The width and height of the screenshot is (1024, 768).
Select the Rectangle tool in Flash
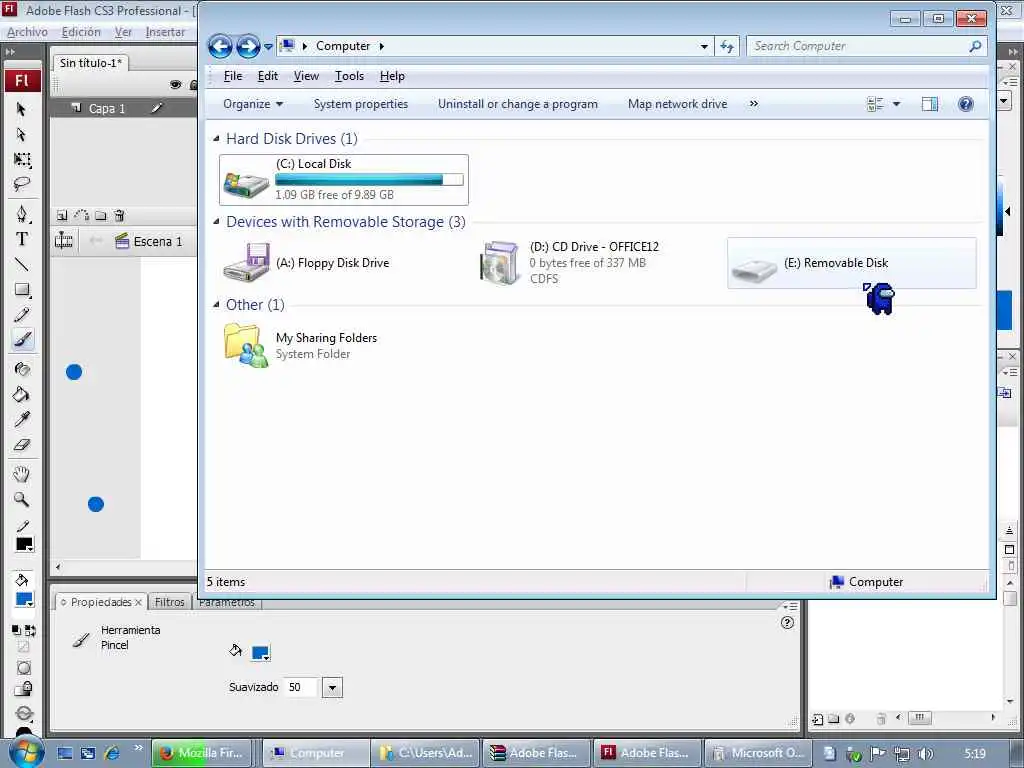[x=22, y=289]
